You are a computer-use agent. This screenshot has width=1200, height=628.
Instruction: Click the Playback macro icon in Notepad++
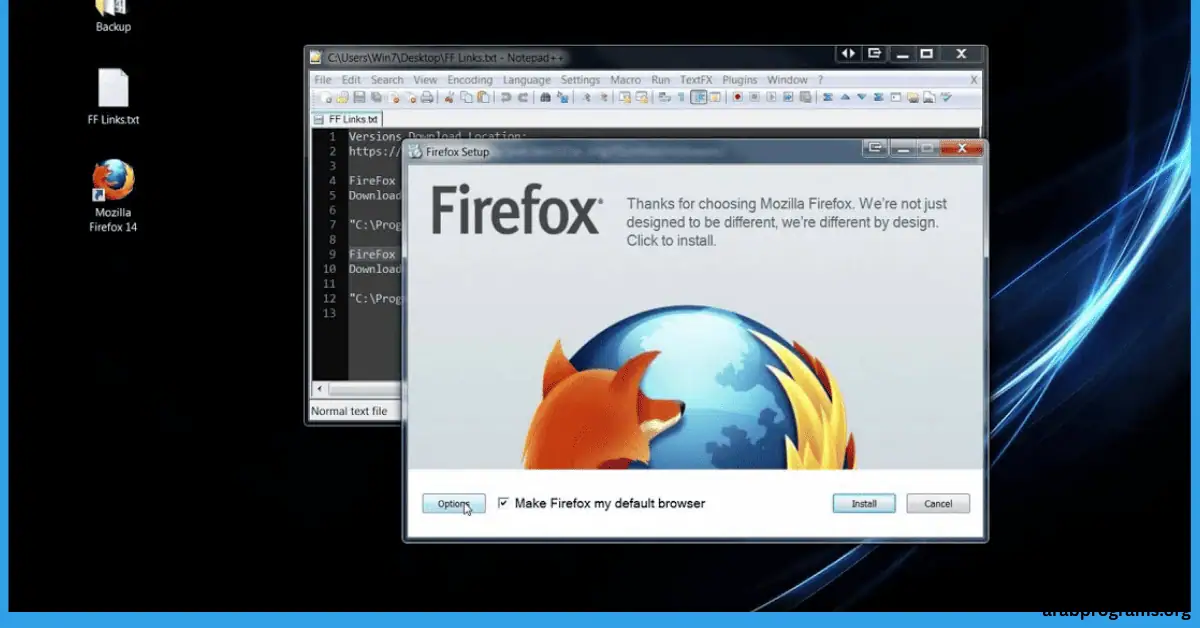click(771, 97)
